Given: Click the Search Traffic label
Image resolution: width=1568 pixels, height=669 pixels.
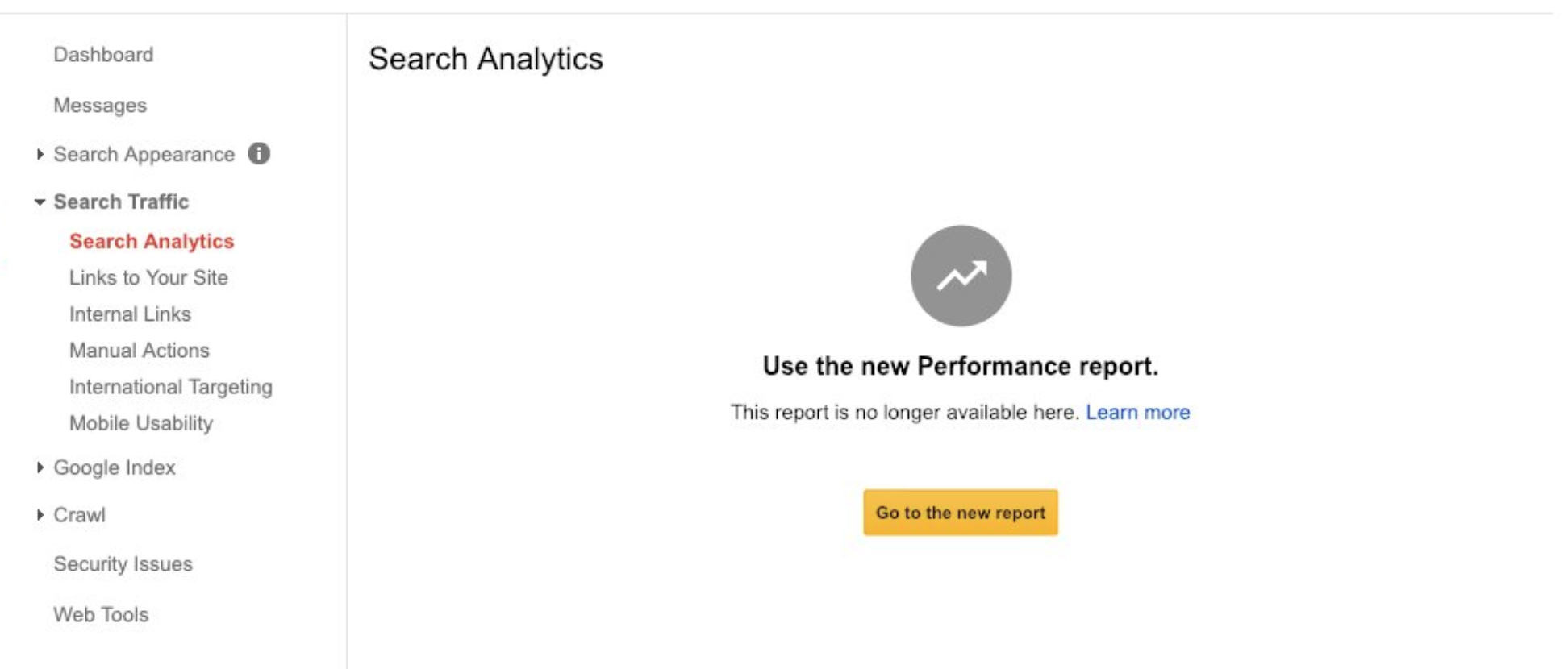Looking at the screenshot, I should click(121, 202).
